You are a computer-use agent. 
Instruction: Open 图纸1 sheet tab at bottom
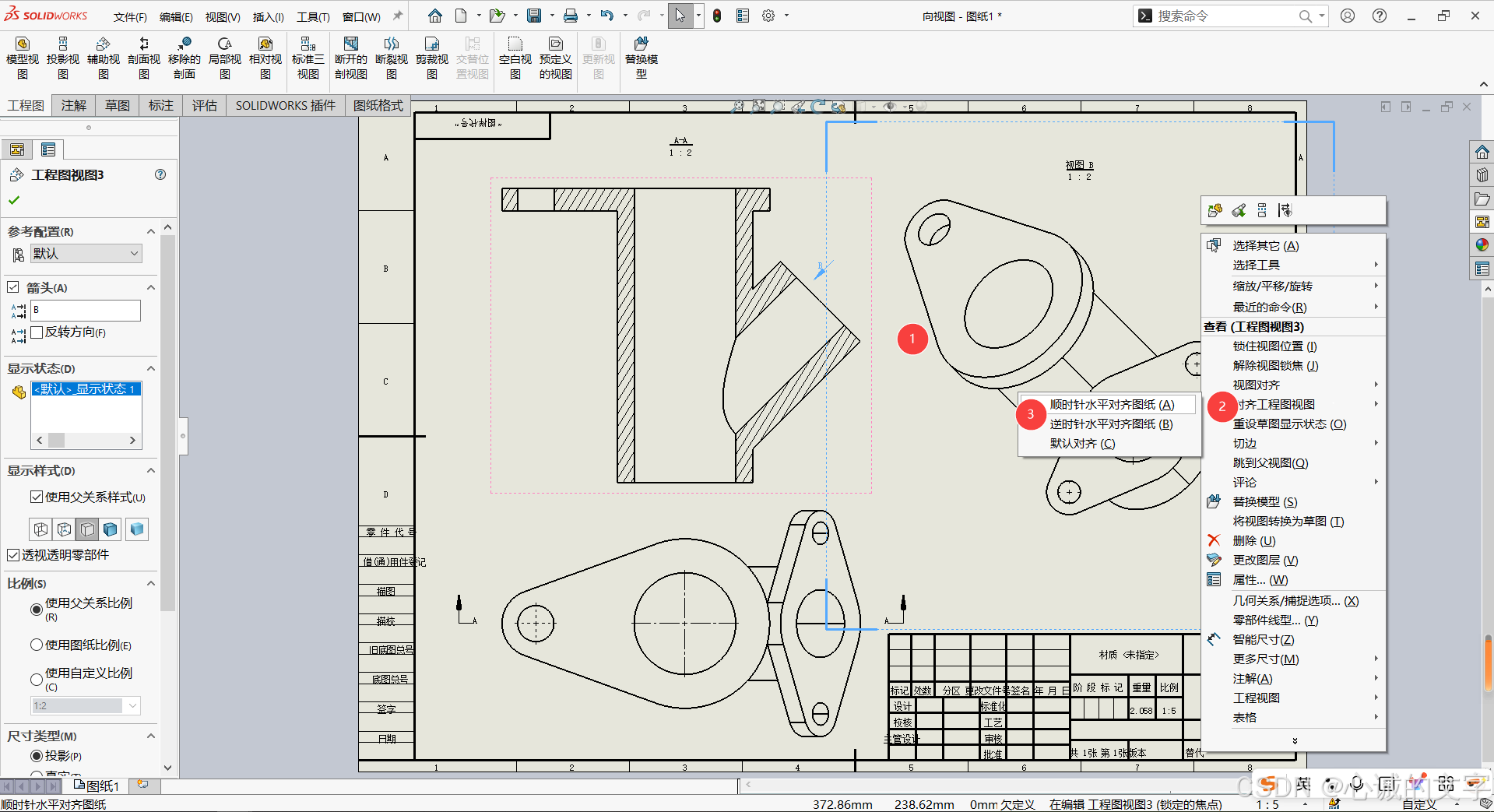click(x=97, y=786)
